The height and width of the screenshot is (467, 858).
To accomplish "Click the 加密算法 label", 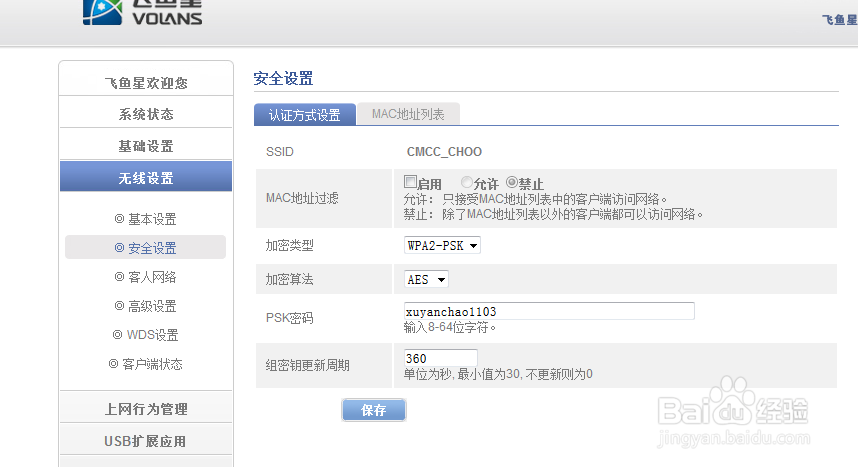I will click(289, 279).
